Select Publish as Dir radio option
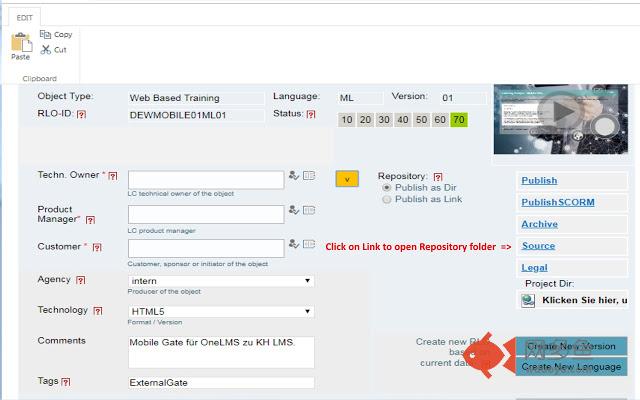 tap(386, 188)
